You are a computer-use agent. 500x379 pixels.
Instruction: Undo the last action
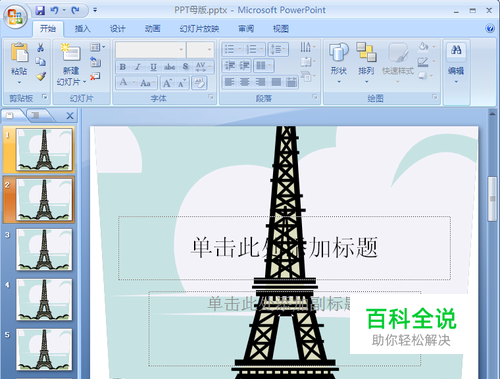[x=54, y=11]
